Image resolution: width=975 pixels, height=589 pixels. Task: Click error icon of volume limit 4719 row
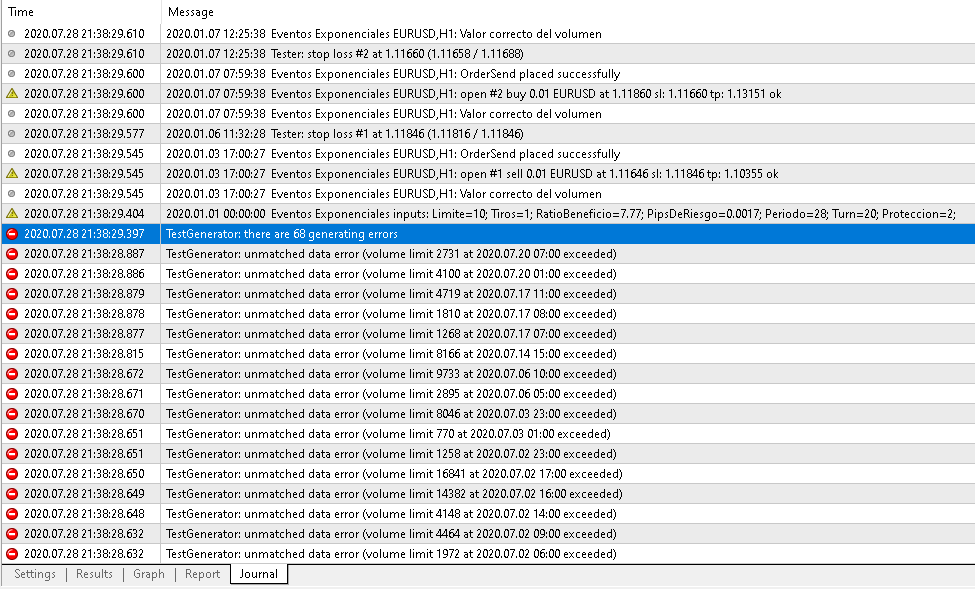(12, 294)
